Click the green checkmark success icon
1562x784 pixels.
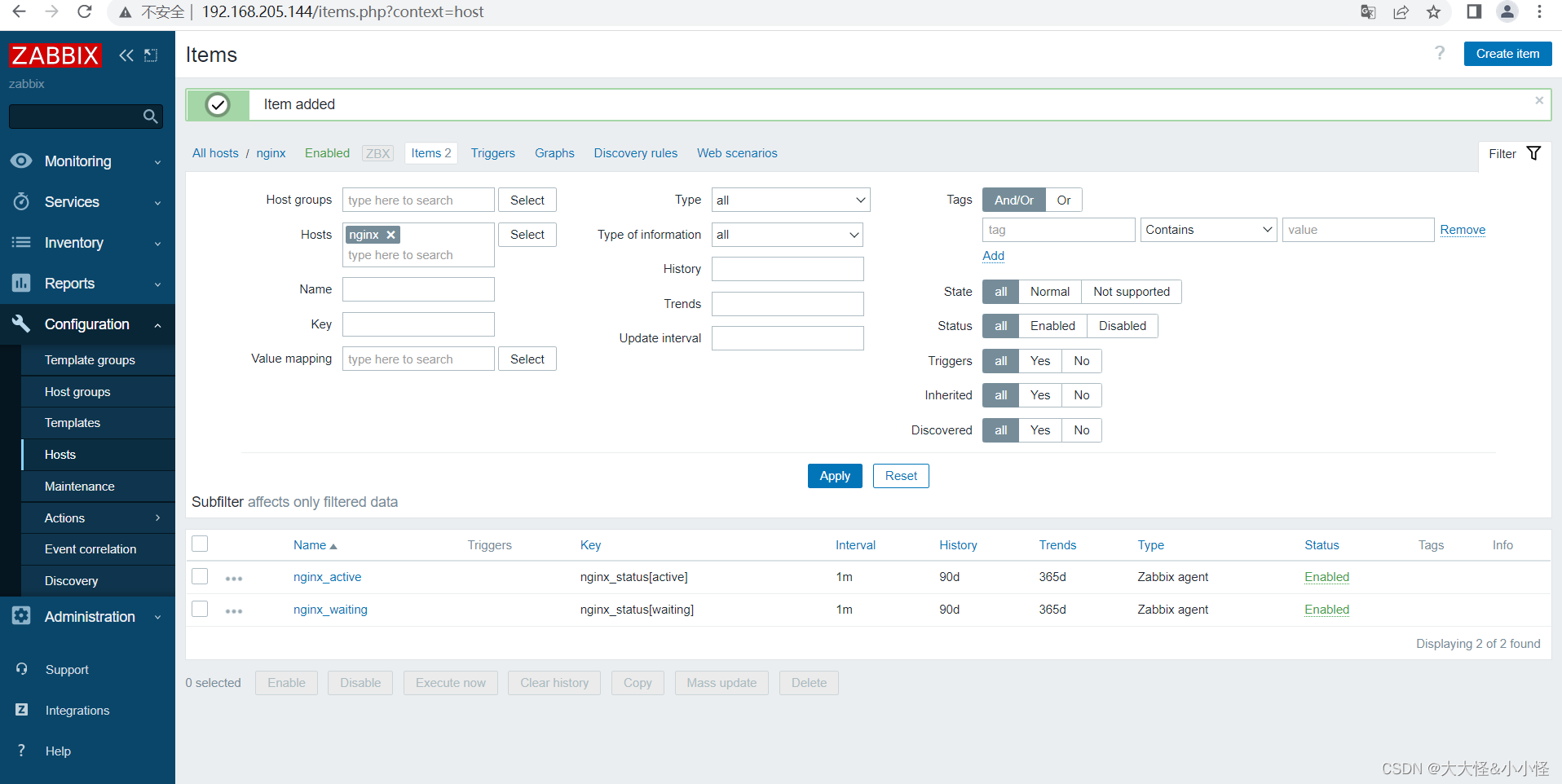(x=218, y=105)
